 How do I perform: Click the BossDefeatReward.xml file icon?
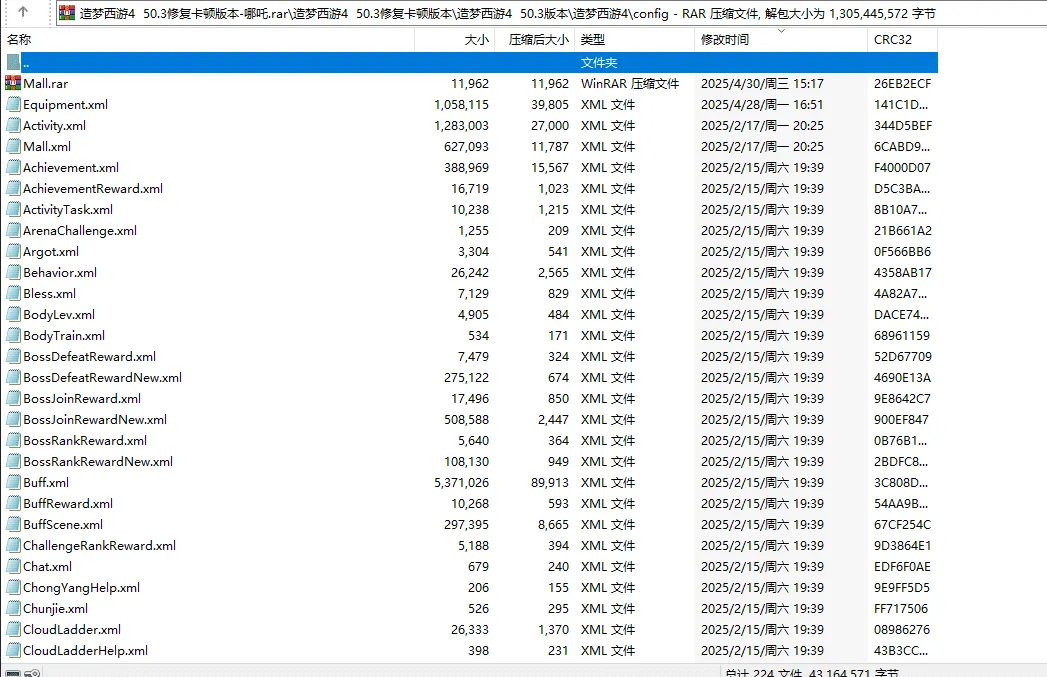point(13,357)
